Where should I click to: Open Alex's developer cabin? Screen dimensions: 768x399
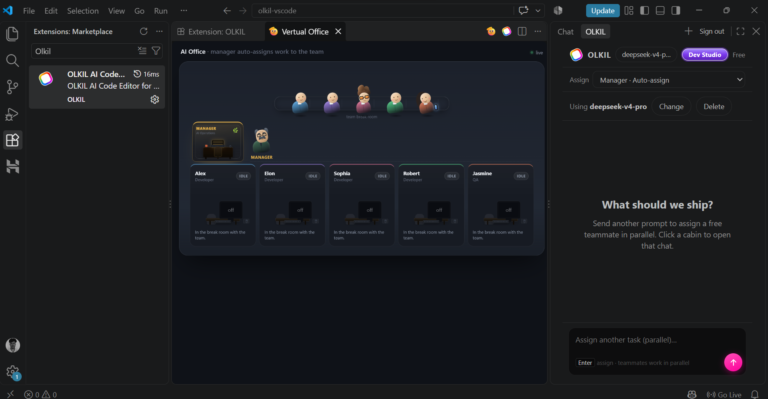(x=222, y=205)
